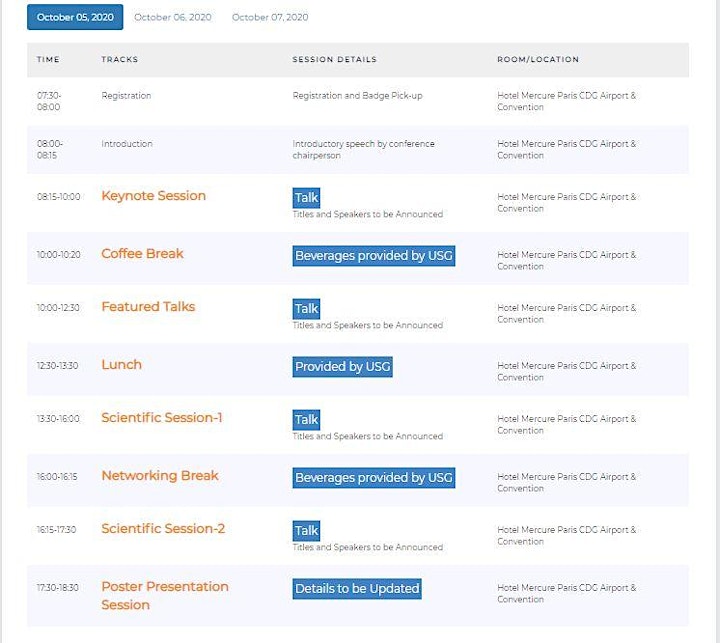
Task: Click the Hotel Mercure location in Introduction row
Action: tap(567, 149)
